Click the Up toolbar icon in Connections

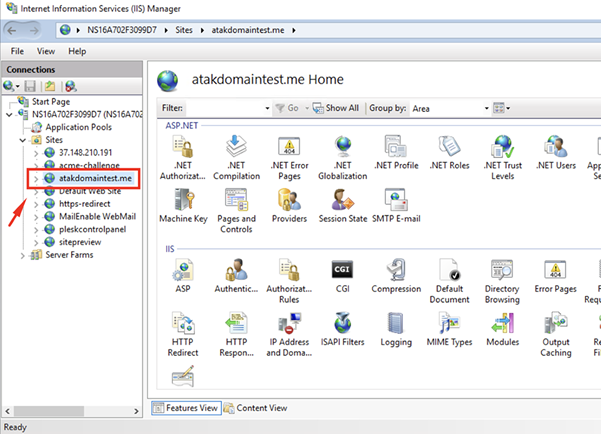coord(50,86)
